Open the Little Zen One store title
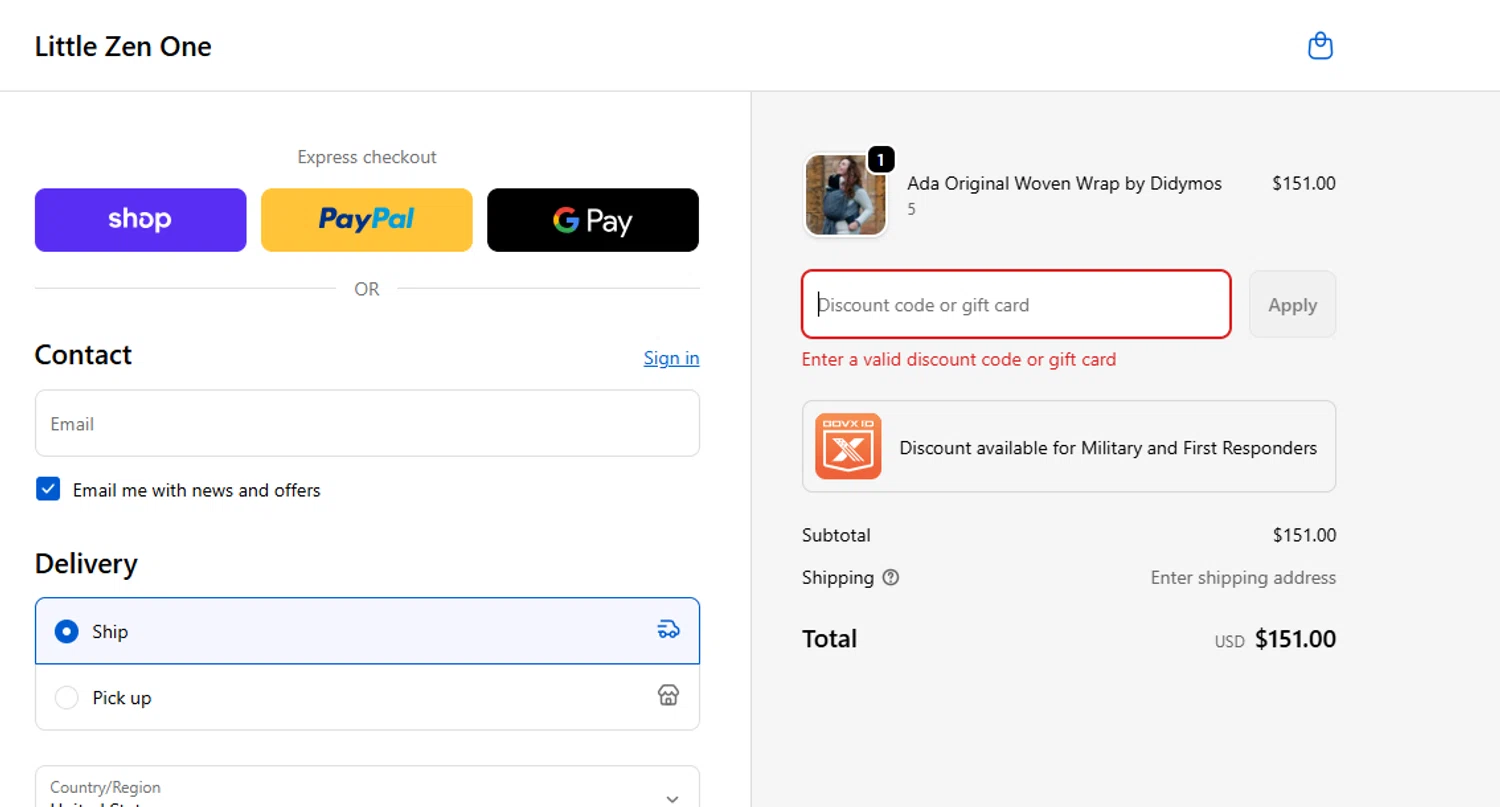This screenshot has width=1500, height=807. coord(123,46)
